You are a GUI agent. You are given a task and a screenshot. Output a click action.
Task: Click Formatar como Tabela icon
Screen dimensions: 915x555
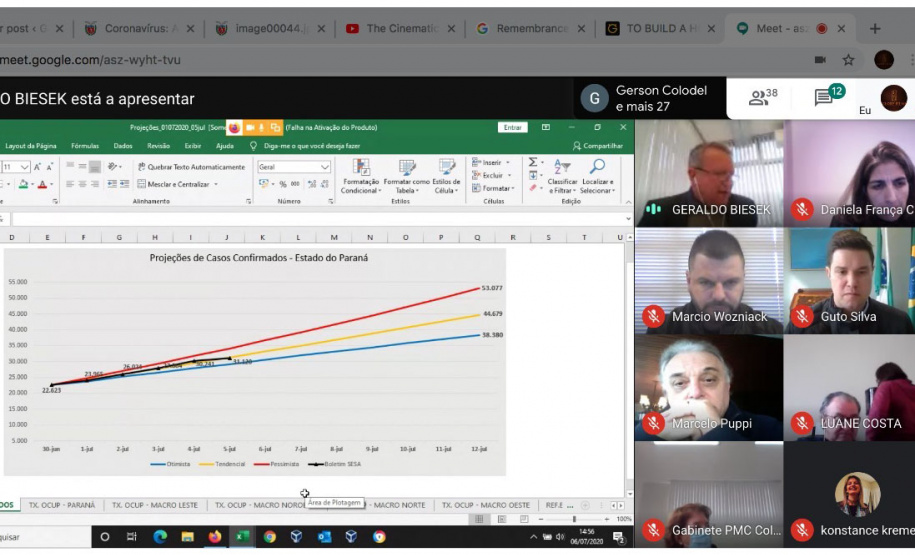[406, 168]
